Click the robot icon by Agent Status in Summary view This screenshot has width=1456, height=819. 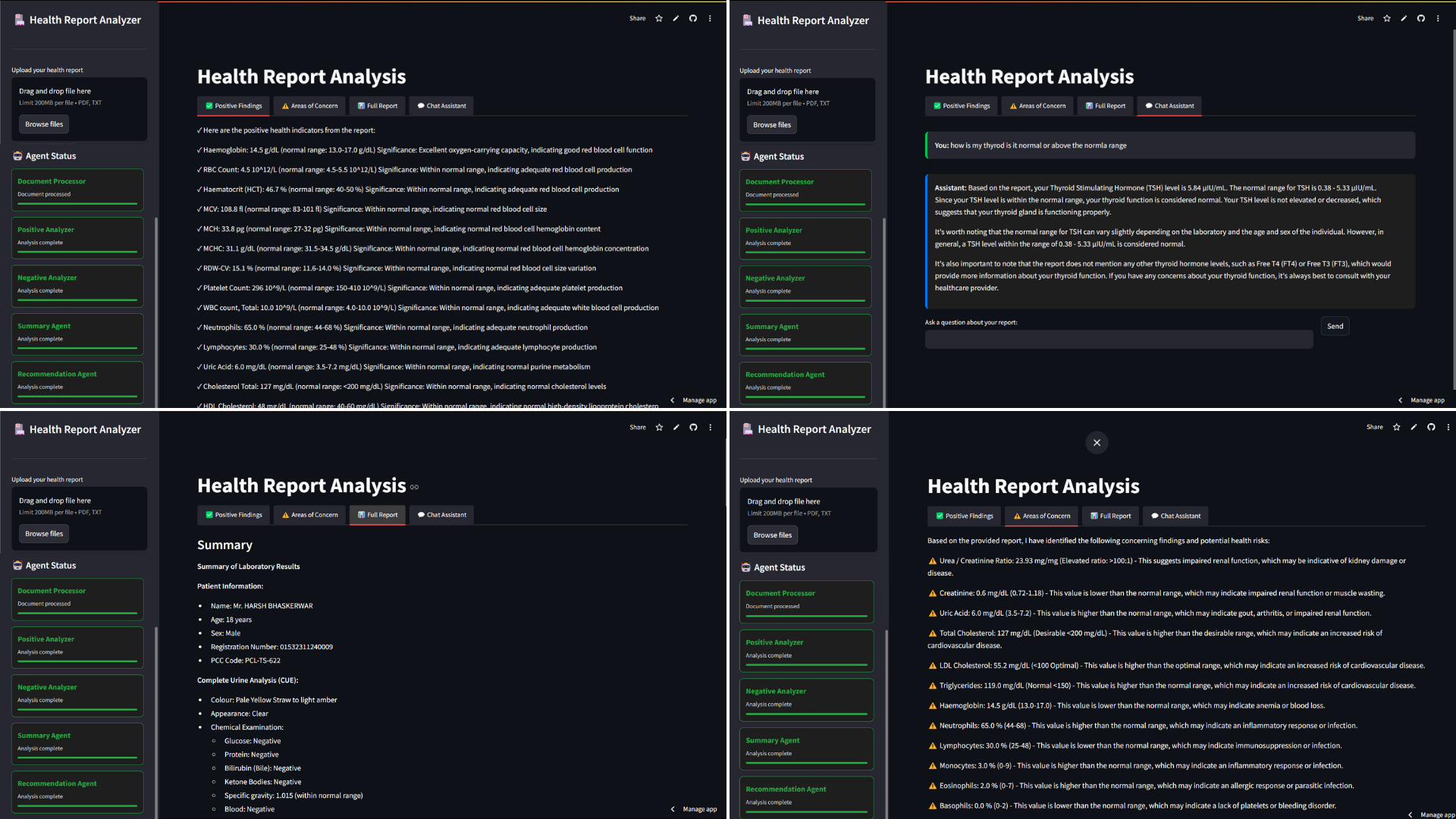point(17,566)
